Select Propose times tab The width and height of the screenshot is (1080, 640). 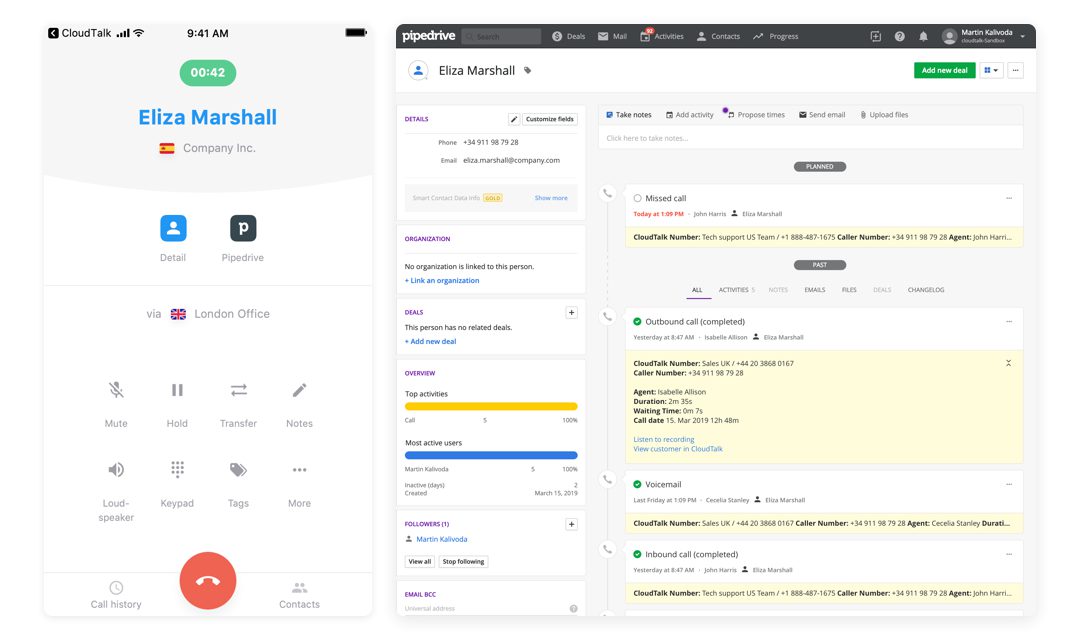pos(756,115)
